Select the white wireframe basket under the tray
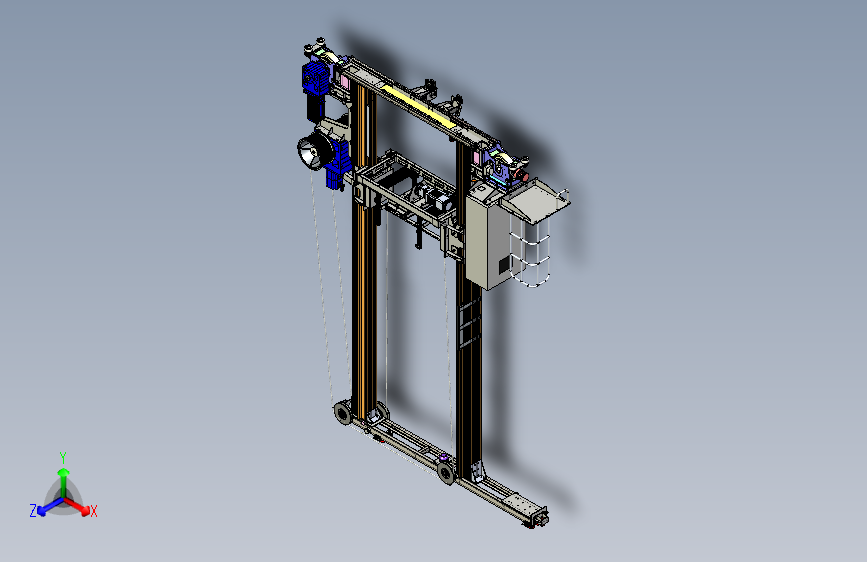Image resolution: width=867 pixels, height=562 pixels. point(531,253)
